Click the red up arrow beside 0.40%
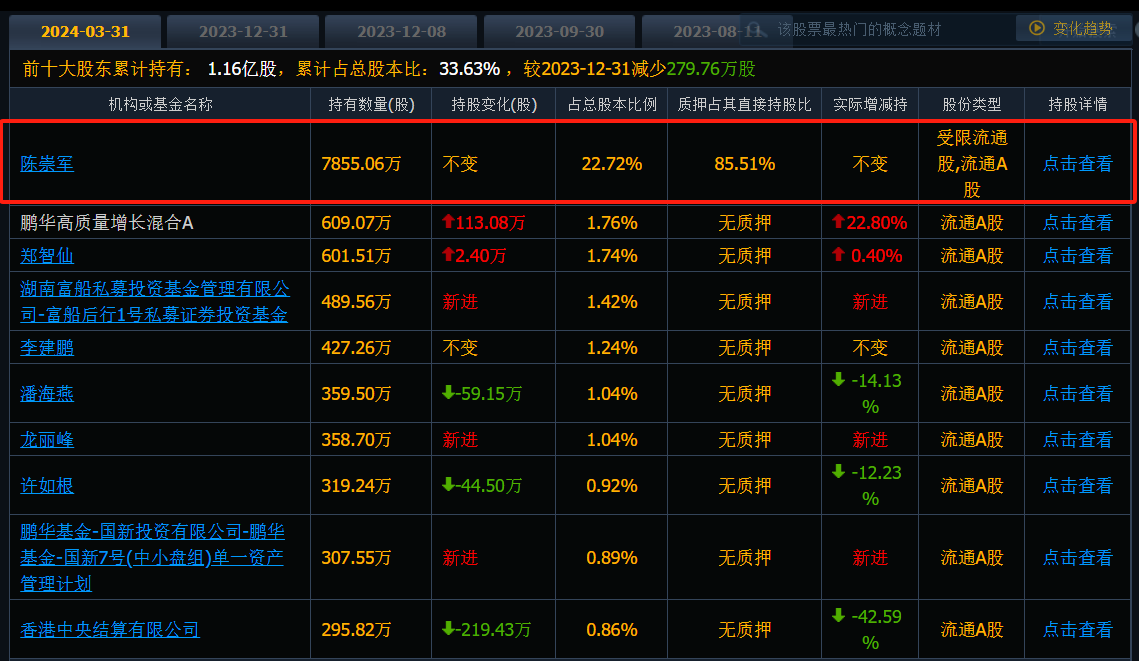 pos(838,254)
